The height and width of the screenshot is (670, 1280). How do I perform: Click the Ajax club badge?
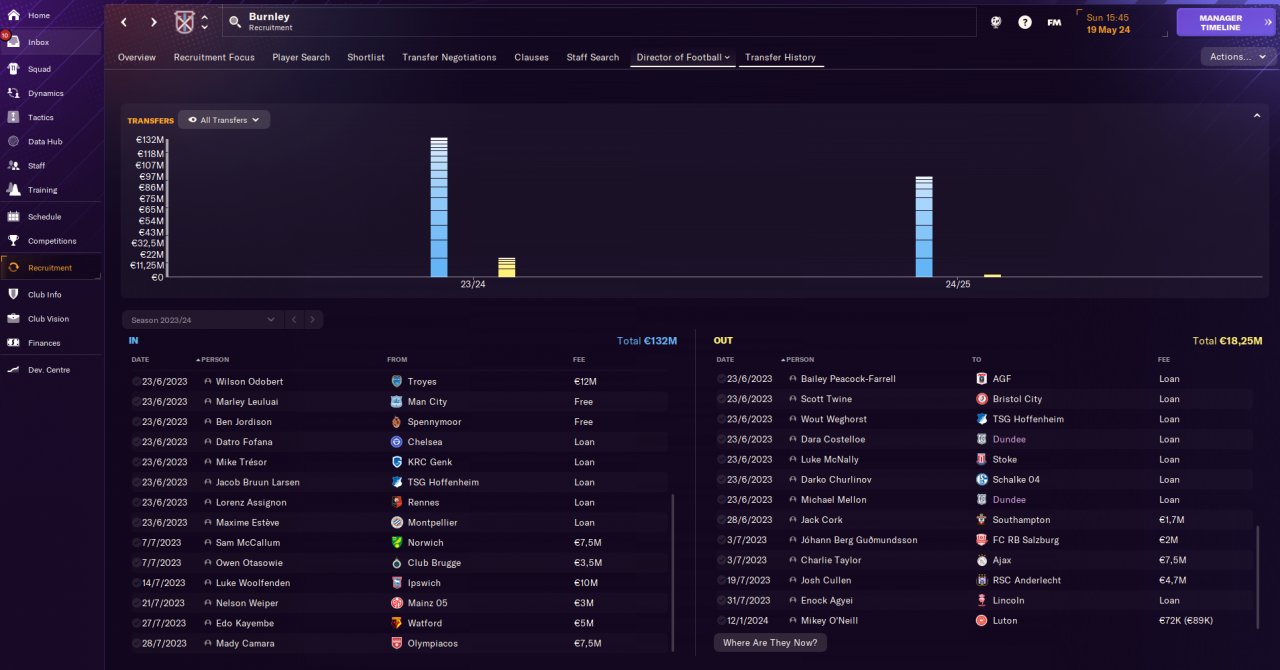(981, 560)
